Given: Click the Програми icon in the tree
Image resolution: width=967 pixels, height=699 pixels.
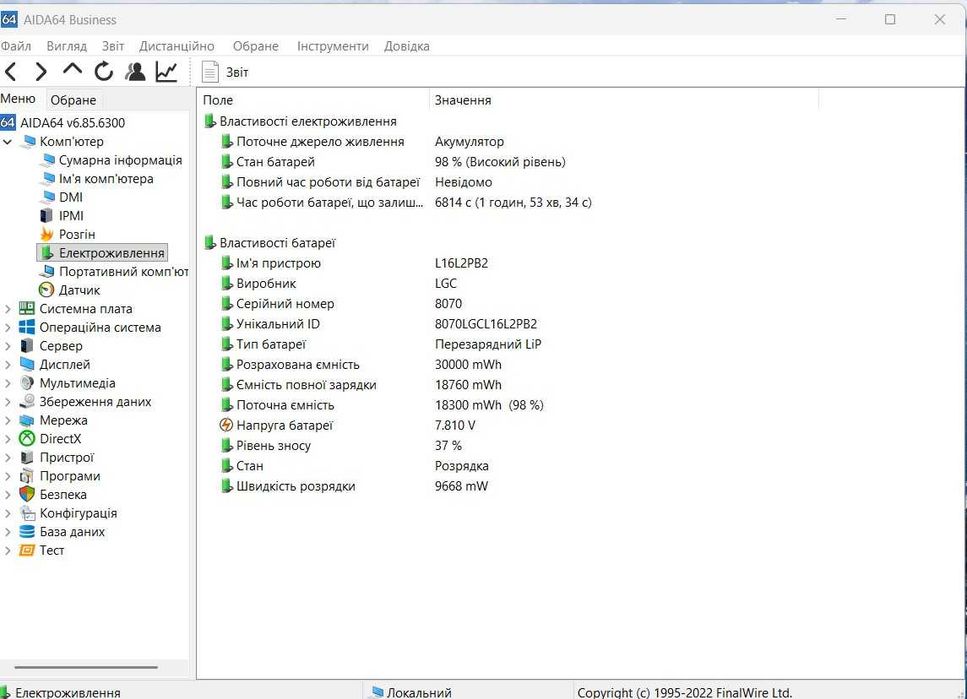Looking at the screenshot, I should (27, 476).
